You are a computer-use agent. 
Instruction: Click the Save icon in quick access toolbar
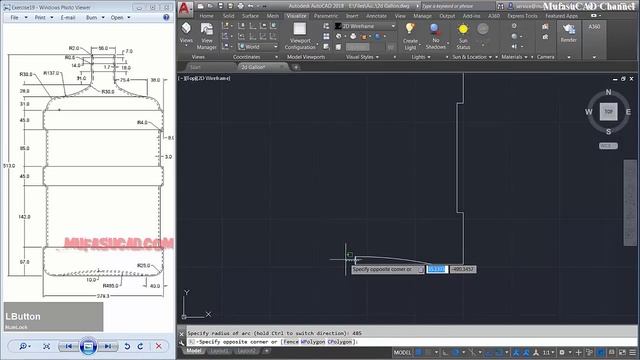tap(220, 6)
